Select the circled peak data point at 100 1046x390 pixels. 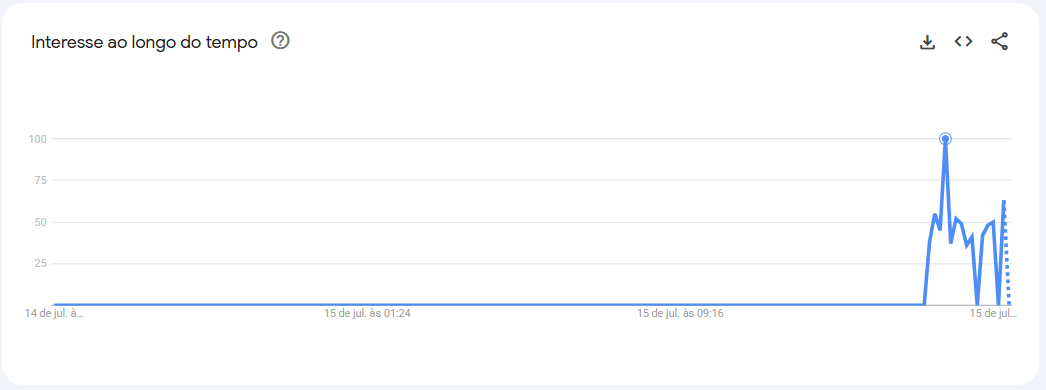[x=945, y=139]
